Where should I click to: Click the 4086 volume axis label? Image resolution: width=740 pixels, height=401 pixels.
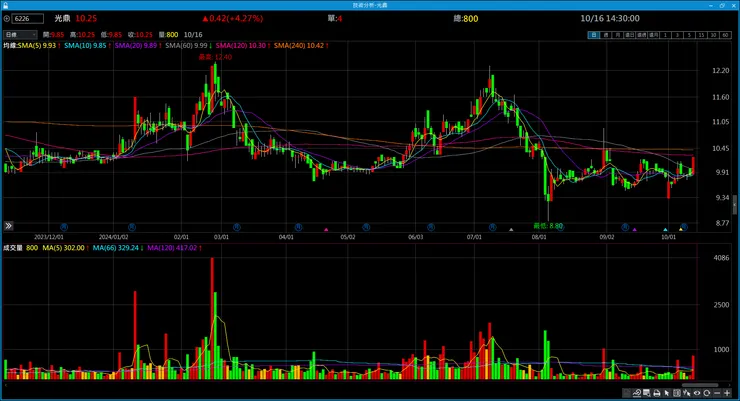[721, 258]
